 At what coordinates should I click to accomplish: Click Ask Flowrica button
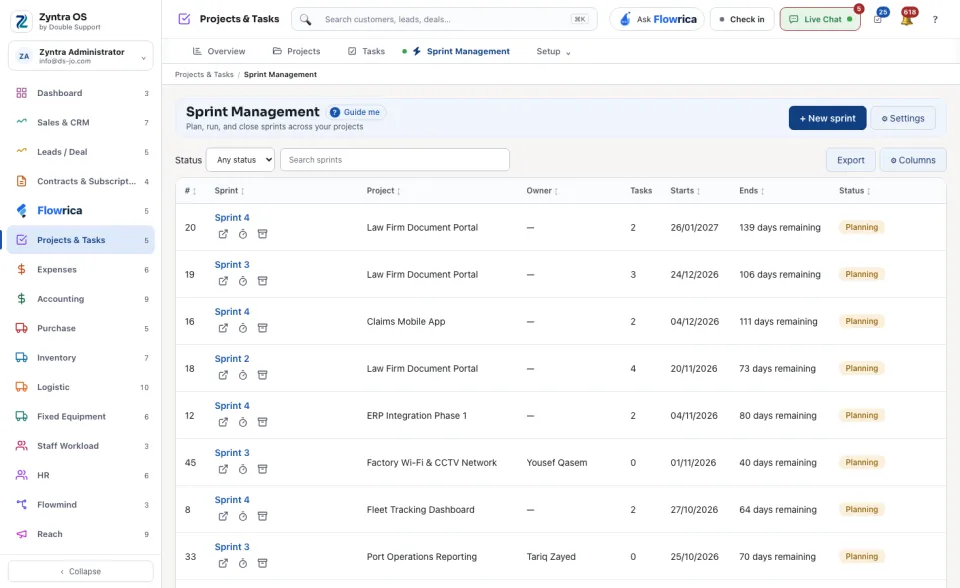657,20
